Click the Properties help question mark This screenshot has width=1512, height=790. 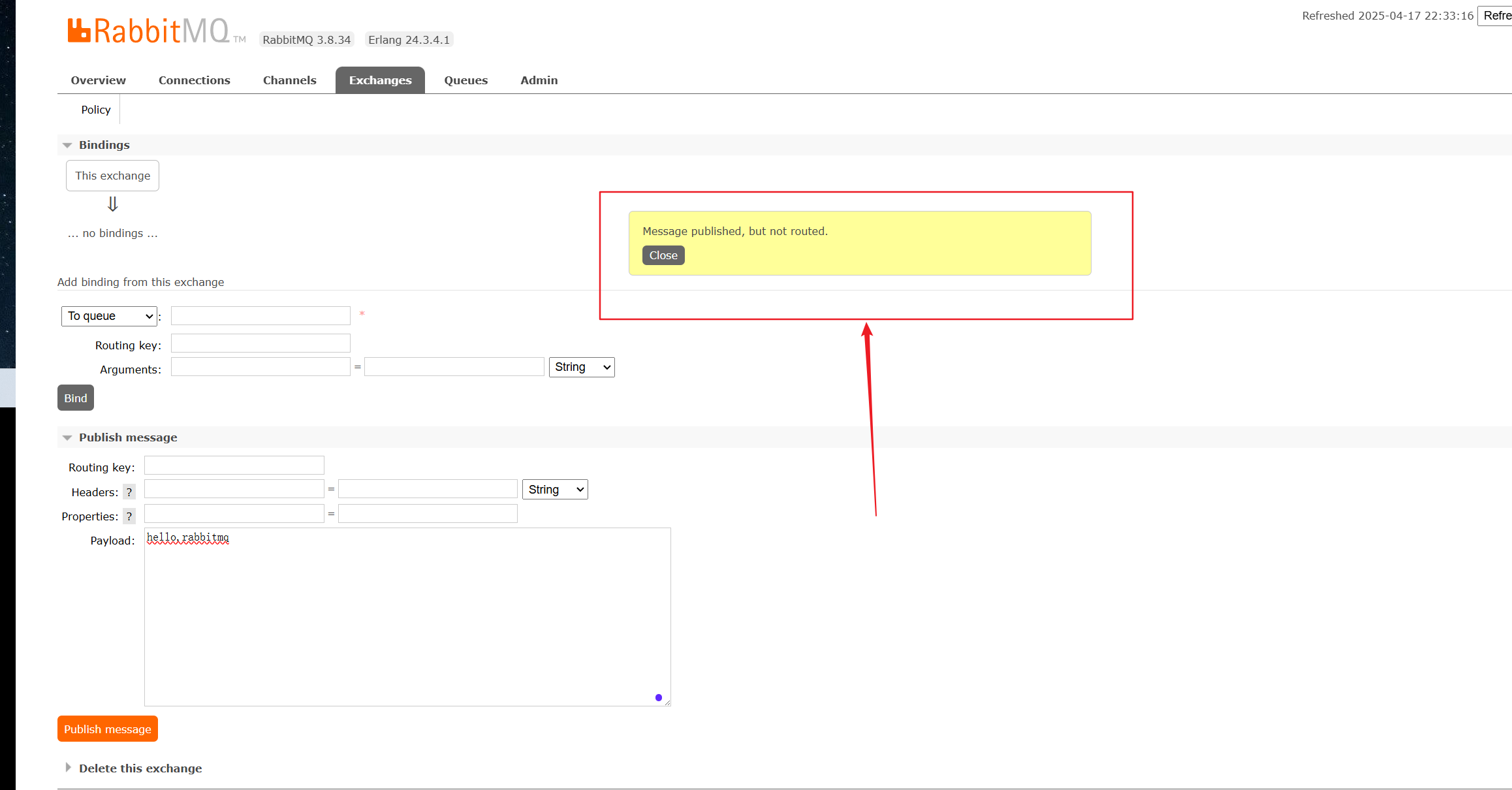pos(129,516)
